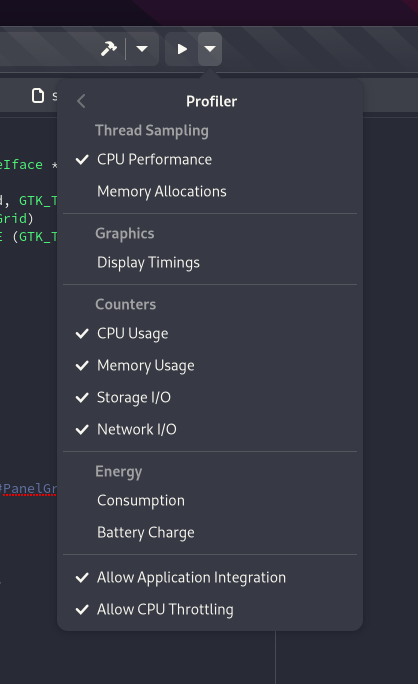Go back using the Profiler chevron
Viewport: 418px width, 684px height.
[x=81, y=101]
